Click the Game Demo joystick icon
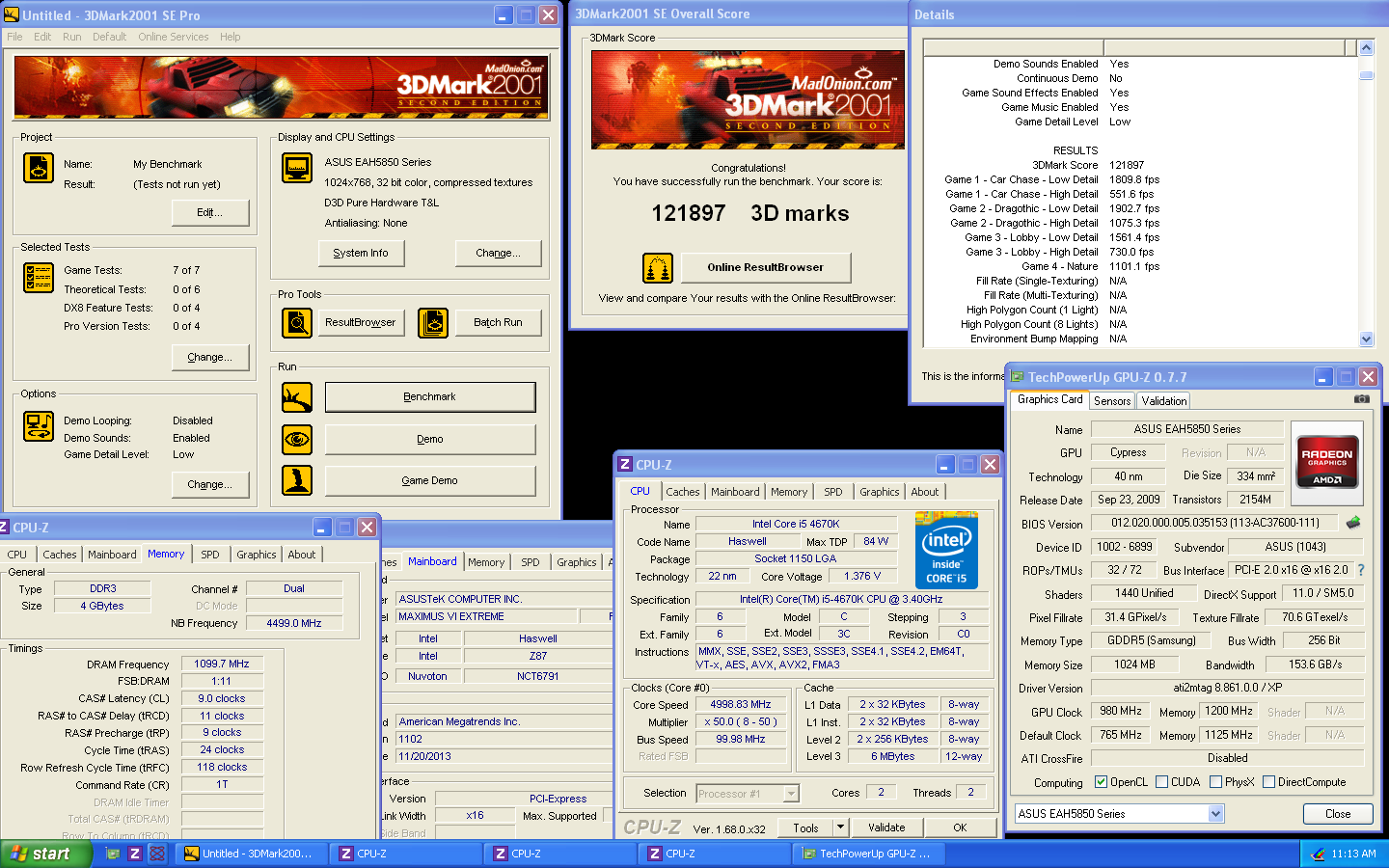The image size is (1389, 868). tap(297, 480)
